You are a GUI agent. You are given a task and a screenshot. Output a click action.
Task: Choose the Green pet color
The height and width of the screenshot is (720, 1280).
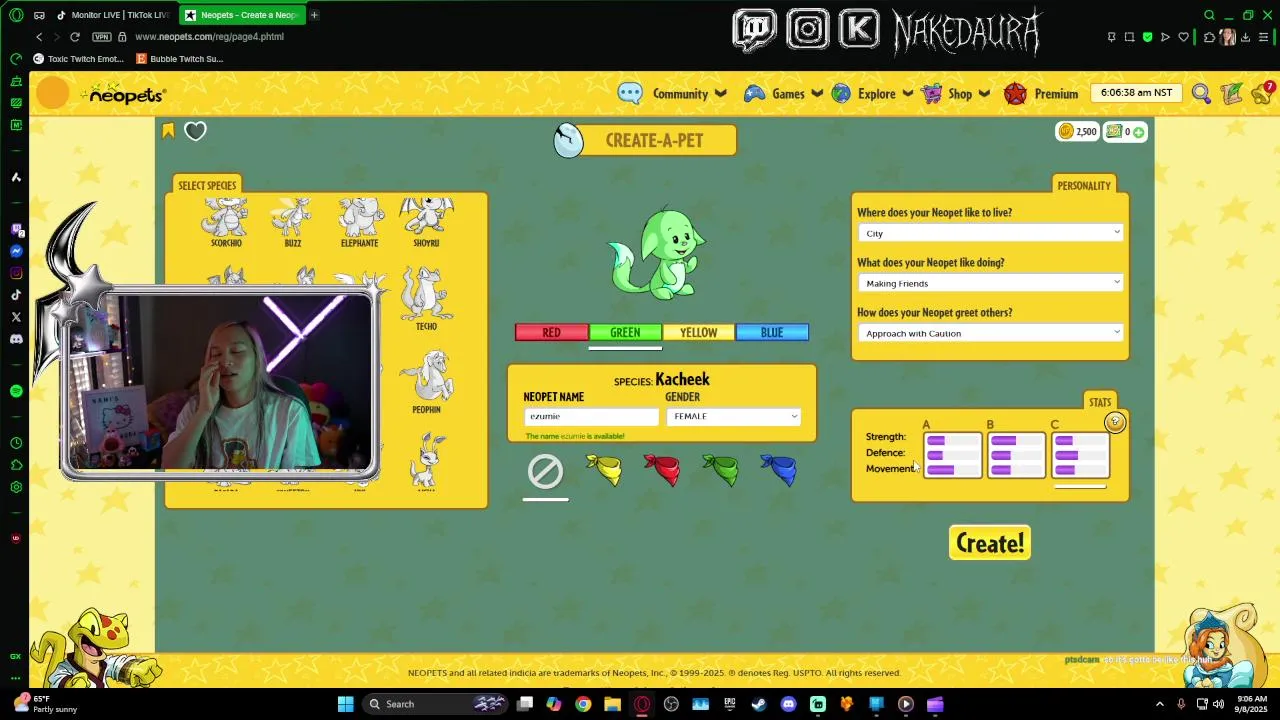click(x=625, y=332)
